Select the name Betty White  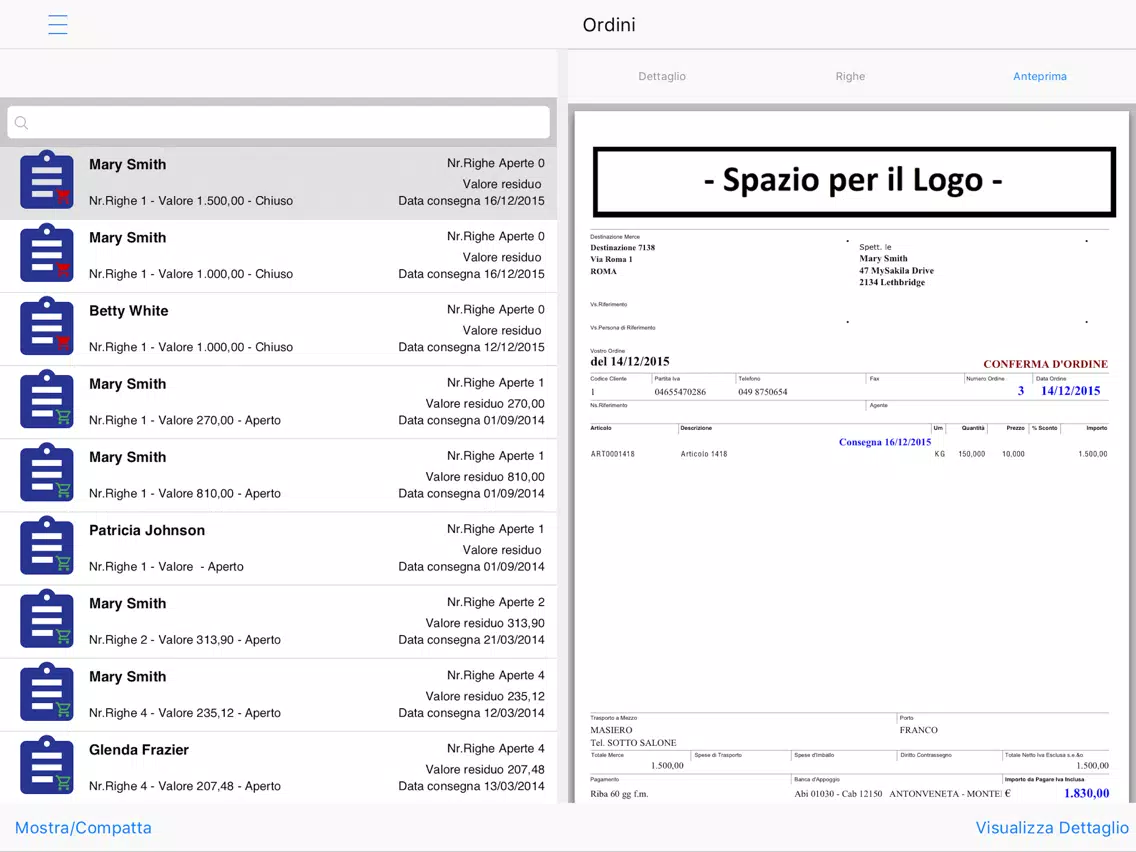pyautogui.click(x=128, y=311)
